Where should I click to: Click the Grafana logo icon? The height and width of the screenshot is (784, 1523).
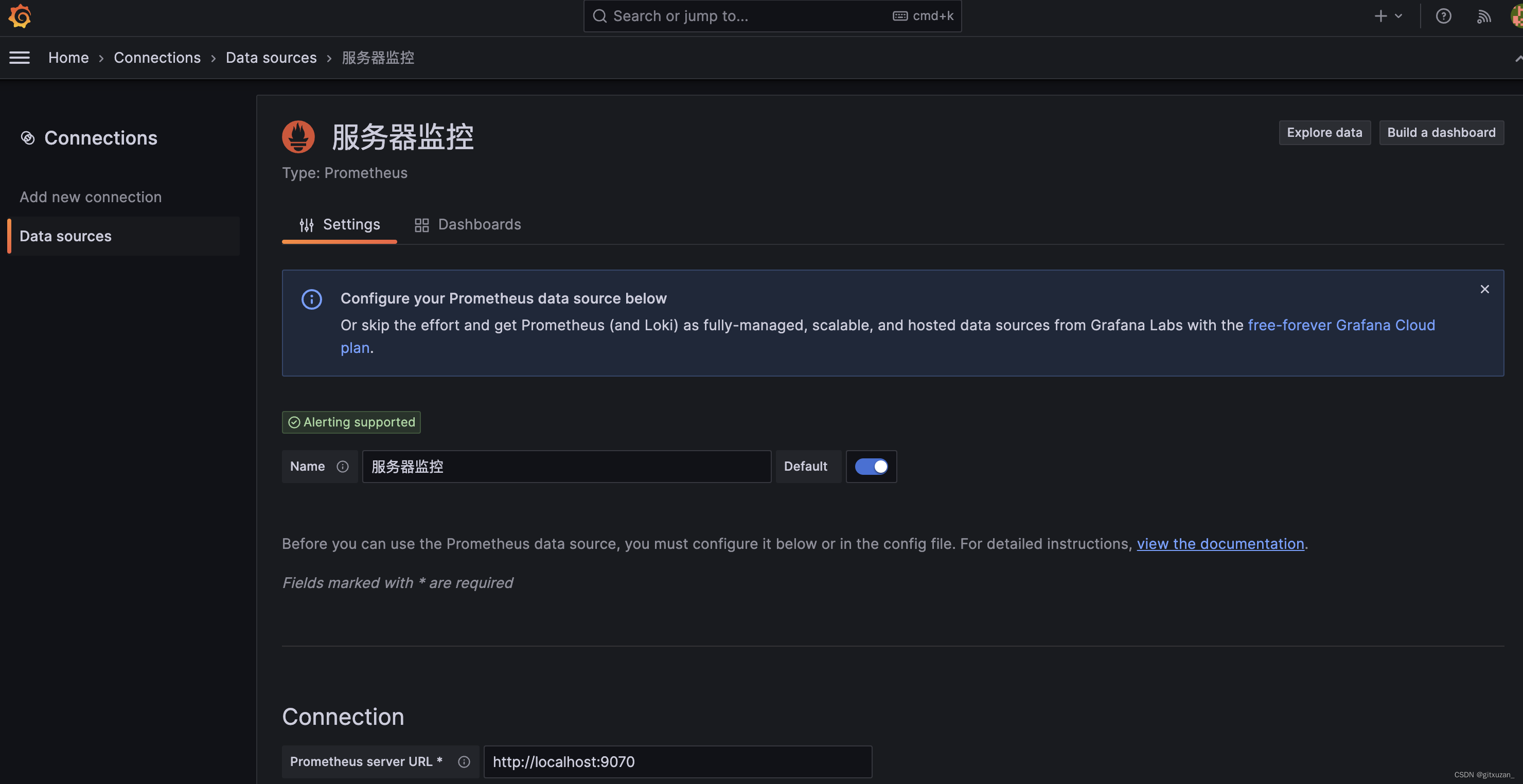[x=20, y=16]
